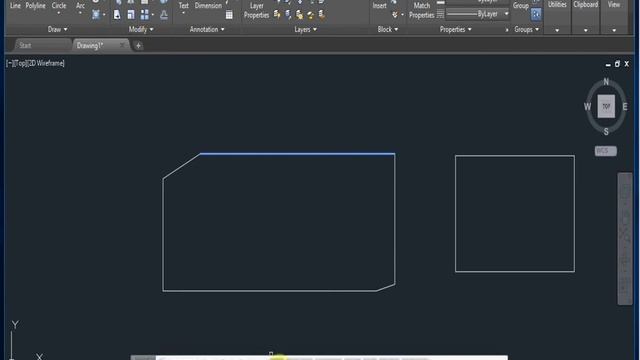
Task: Click the edit attributes icon below Insert
Action: point(394,15)
